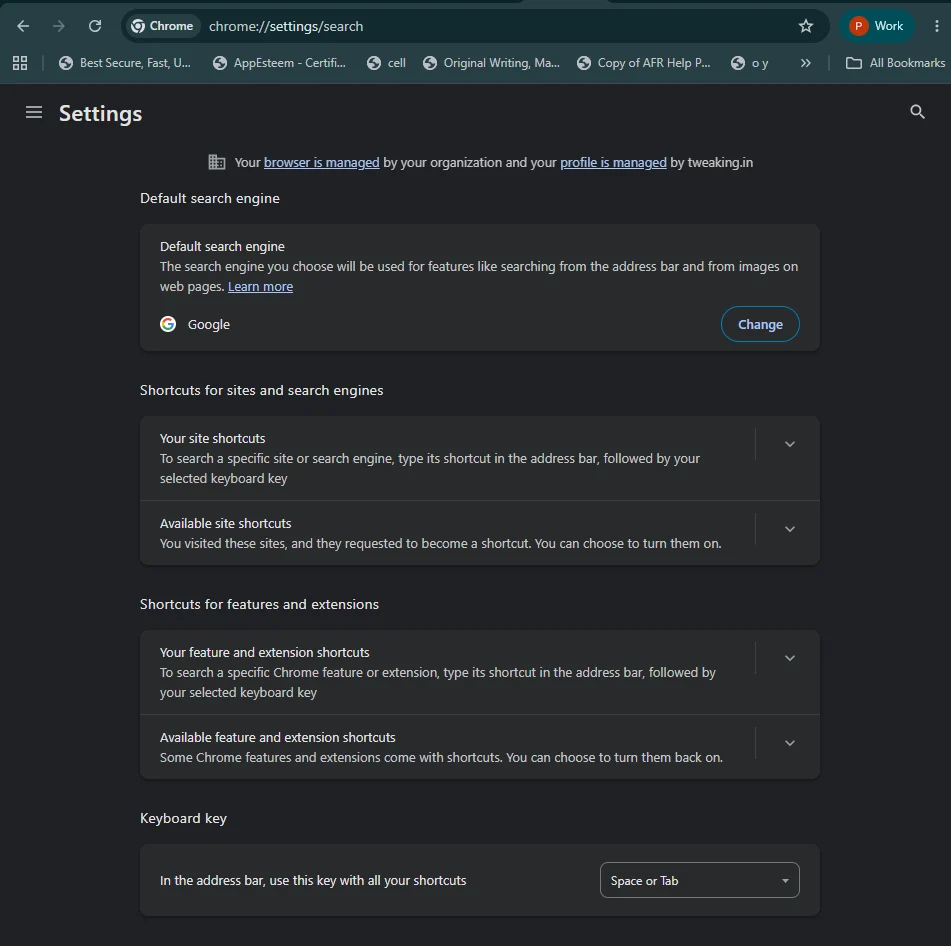Click the Google logo icon
The height and width of the screenshot is (946, 951).
pos(168,324)
